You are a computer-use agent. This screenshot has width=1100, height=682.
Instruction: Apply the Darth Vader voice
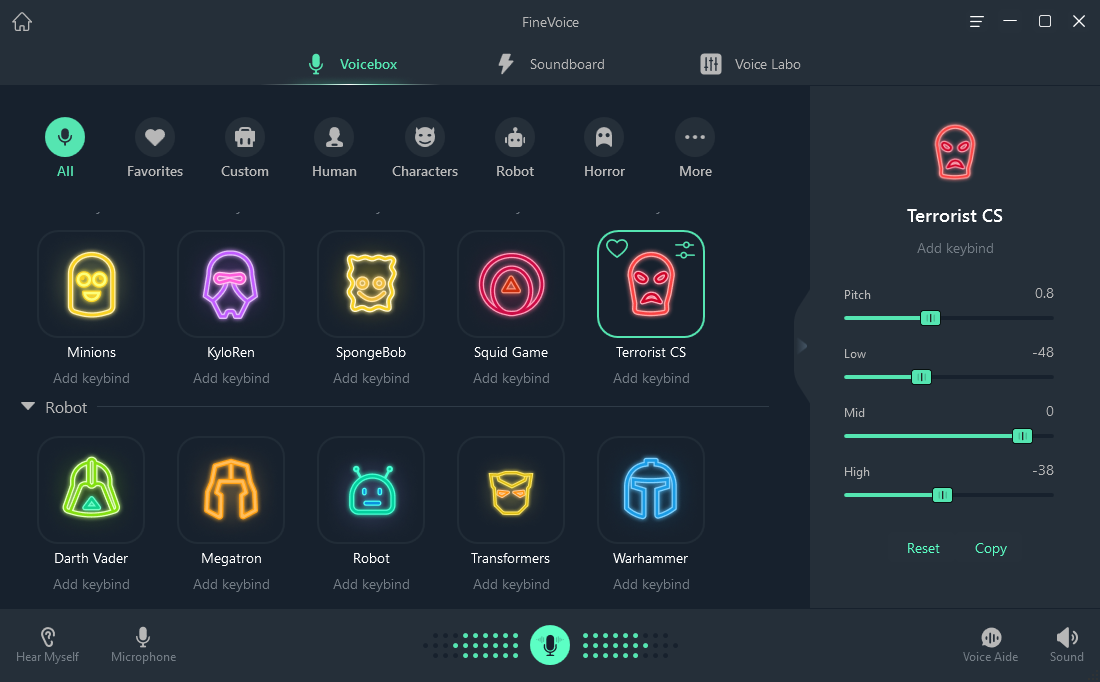pyautogui.click(x=91, y=490)
